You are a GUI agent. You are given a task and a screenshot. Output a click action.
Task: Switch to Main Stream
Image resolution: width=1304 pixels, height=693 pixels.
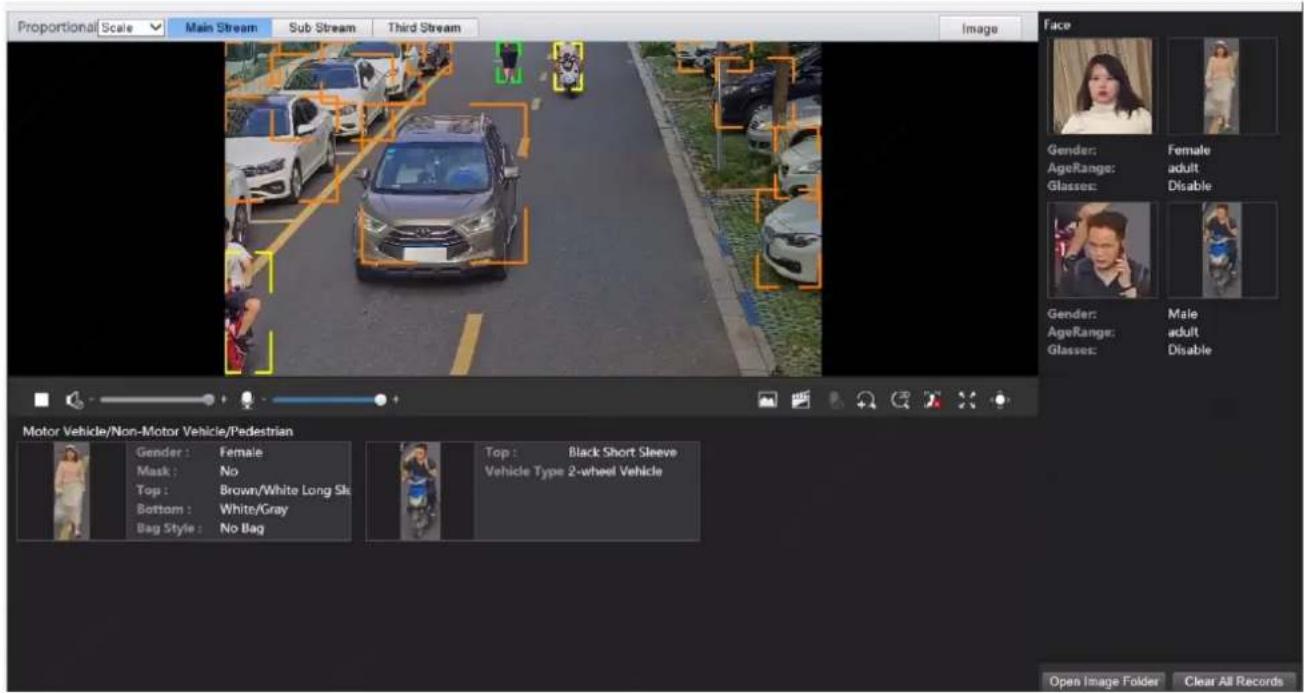[x=220, y=28]
